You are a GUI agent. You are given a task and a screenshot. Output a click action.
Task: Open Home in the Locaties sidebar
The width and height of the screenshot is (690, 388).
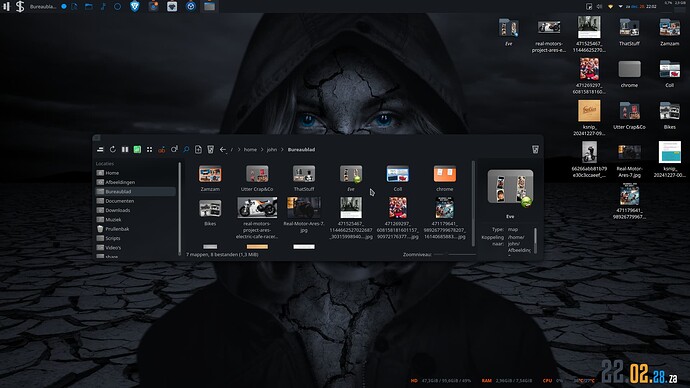136,173
